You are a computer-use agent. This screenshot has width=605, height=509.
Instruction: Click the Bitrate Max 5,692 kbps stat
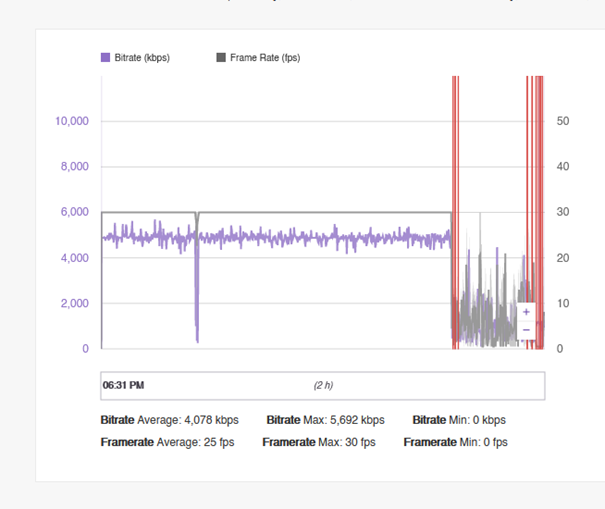click(x=325, y=420)
